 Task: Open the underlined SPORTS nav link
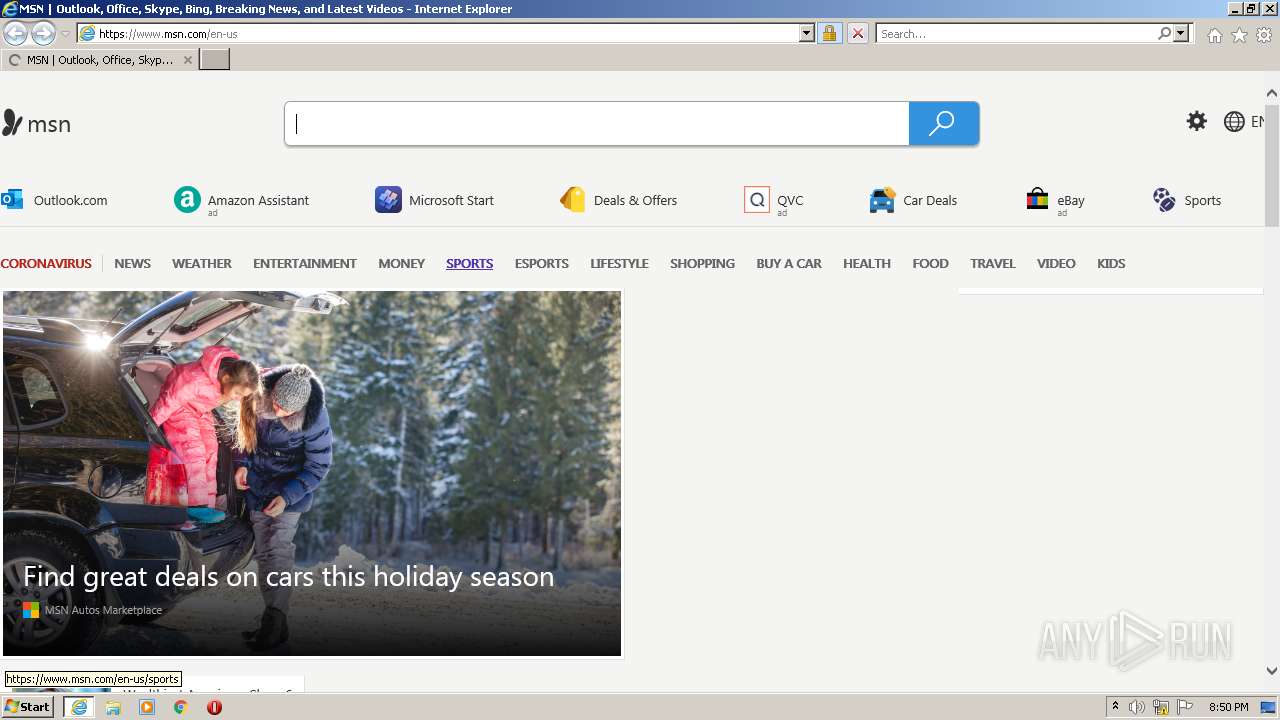click(469, 263)
